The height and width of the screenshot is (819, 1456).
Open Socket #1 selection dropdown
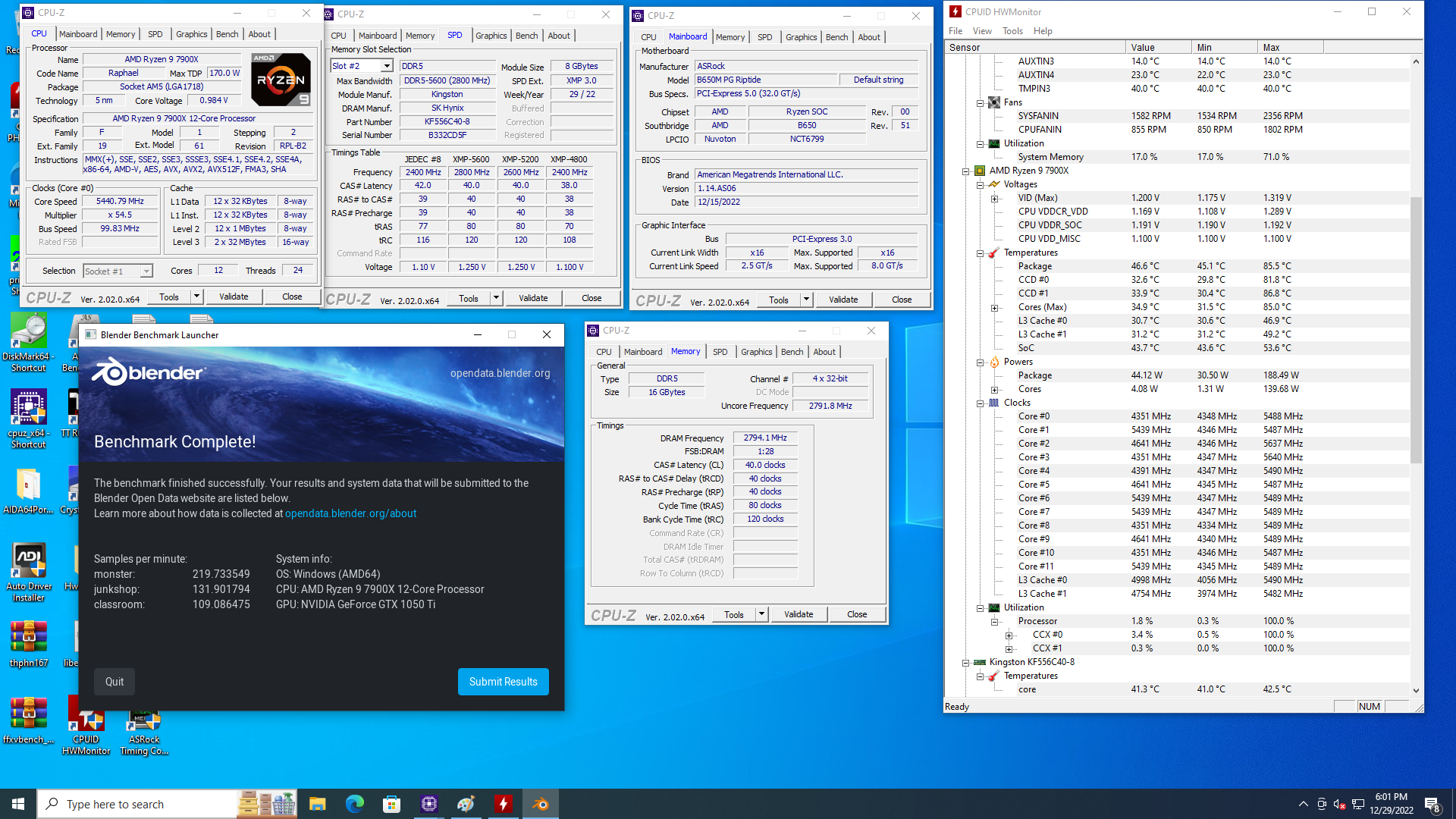pos(146,271)
